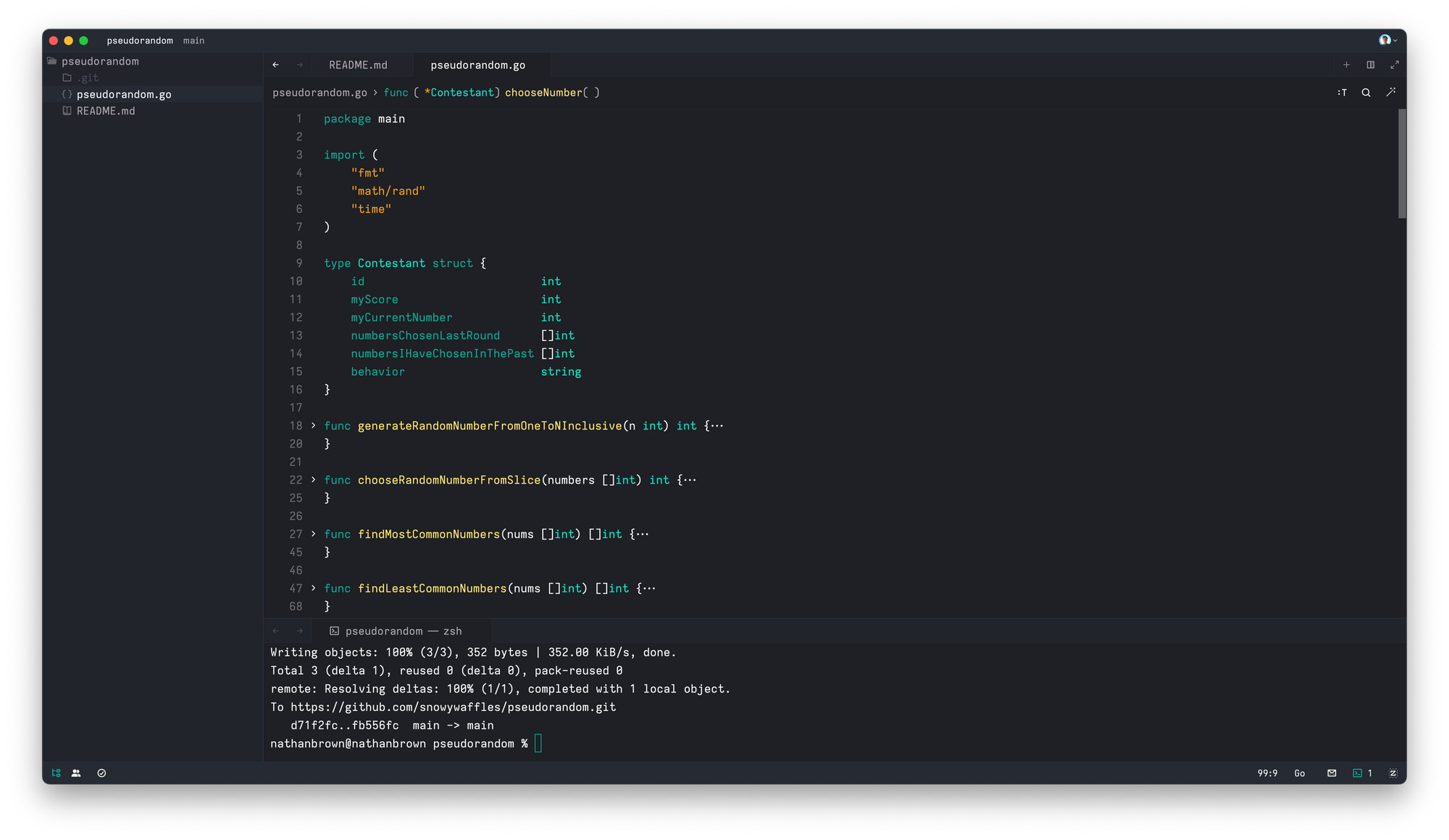Open the Zed assistant panel icon
Image resolution: width=1449 pixels, height=840 pixels.
[x=1393, y=773]
